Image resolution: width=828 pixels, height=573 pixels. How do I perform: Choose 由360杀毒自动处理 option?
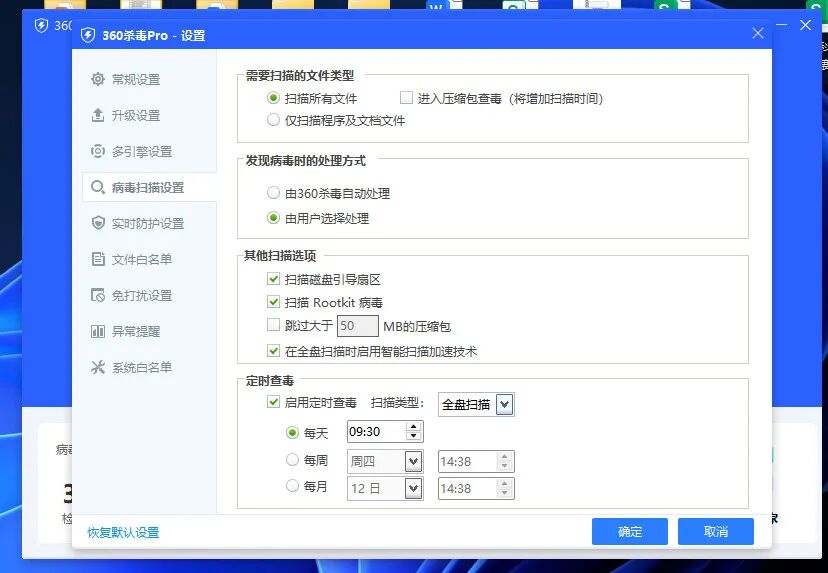click(273, 193)
